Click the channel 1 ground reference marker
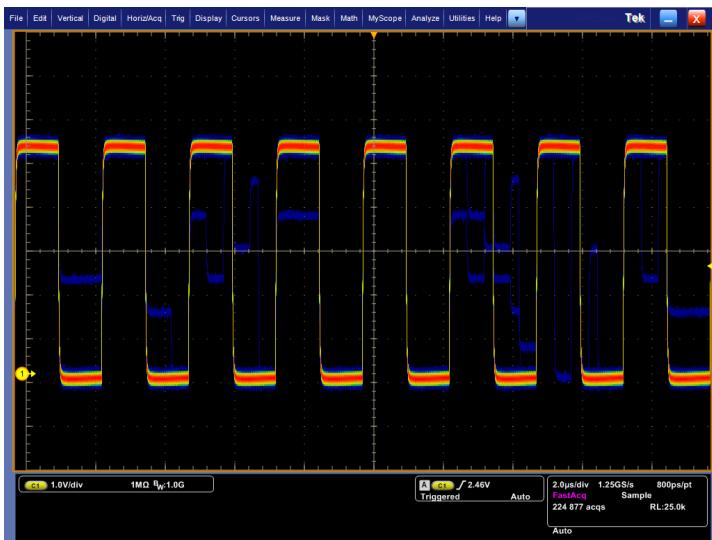This screenshot has width=712, height=540. pyautogui.click(x=25, y=374)
